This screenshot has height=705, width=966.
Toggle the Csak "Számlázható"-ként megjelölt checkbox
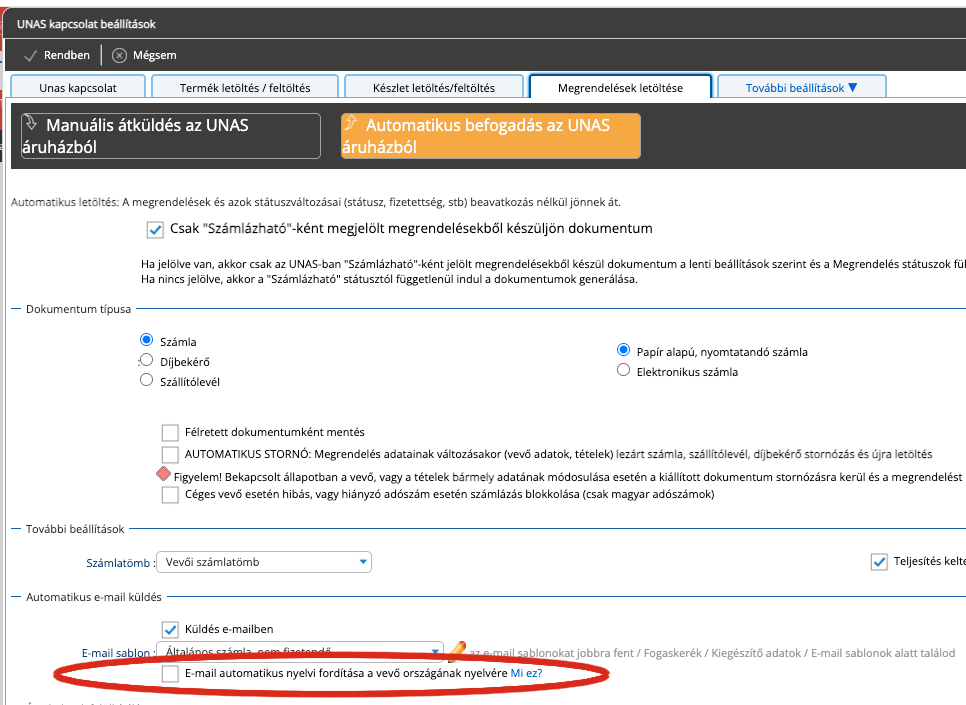click(155, 229)
